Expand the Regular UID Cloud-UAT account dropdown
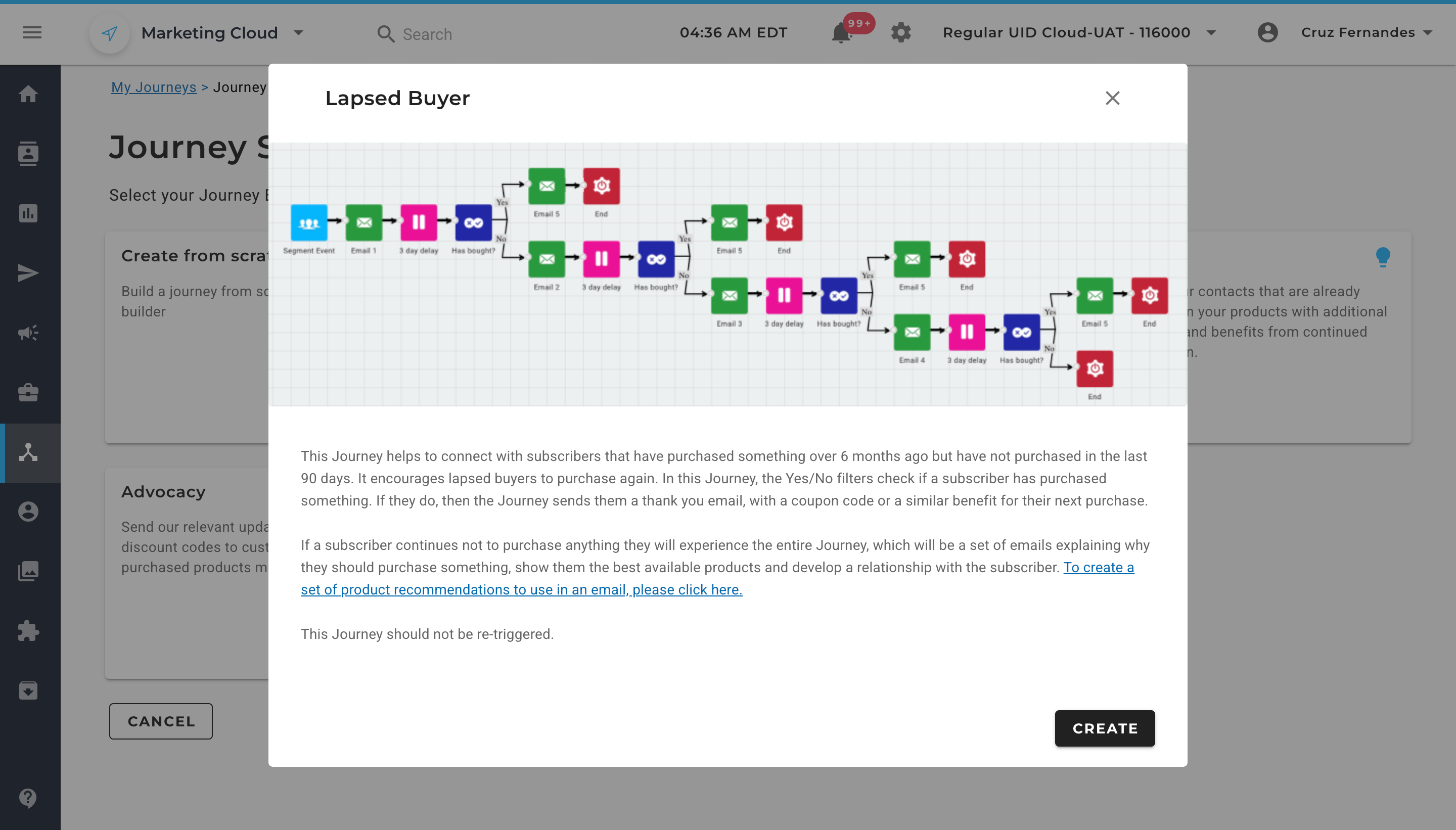 (x=1211, y=33)
